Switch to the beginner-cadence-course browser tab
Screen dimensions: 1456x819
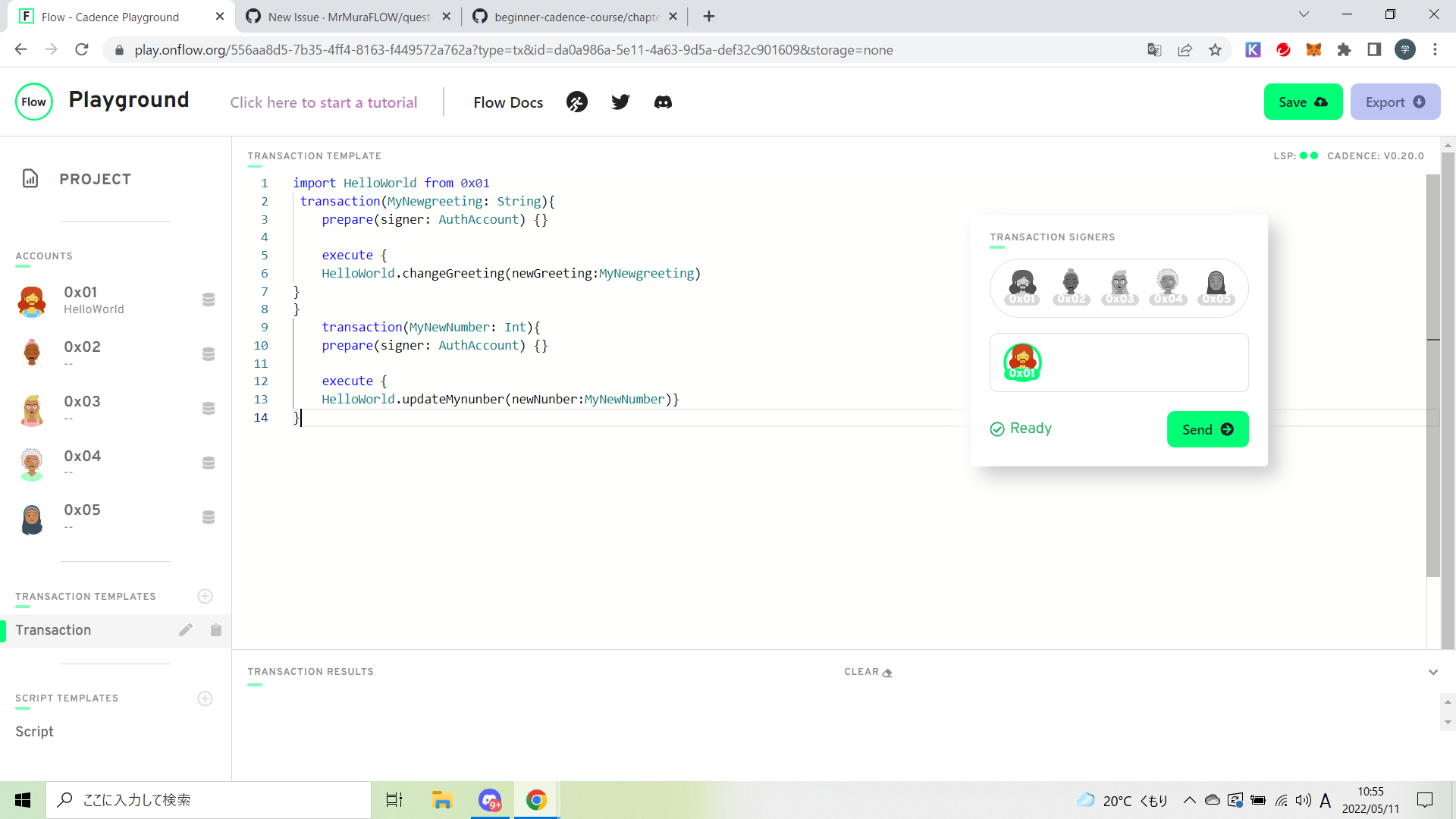pos(567,16)
